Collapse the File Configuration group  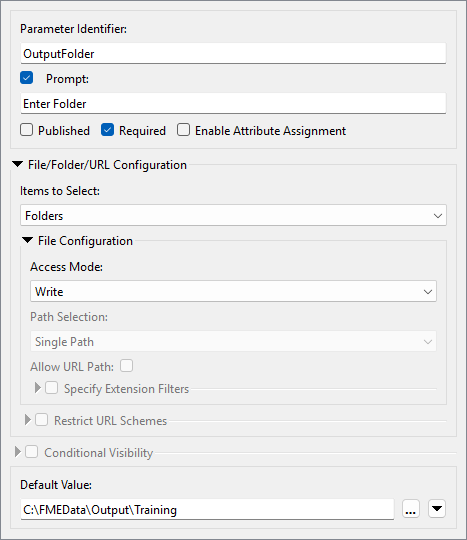pos(28,240)
